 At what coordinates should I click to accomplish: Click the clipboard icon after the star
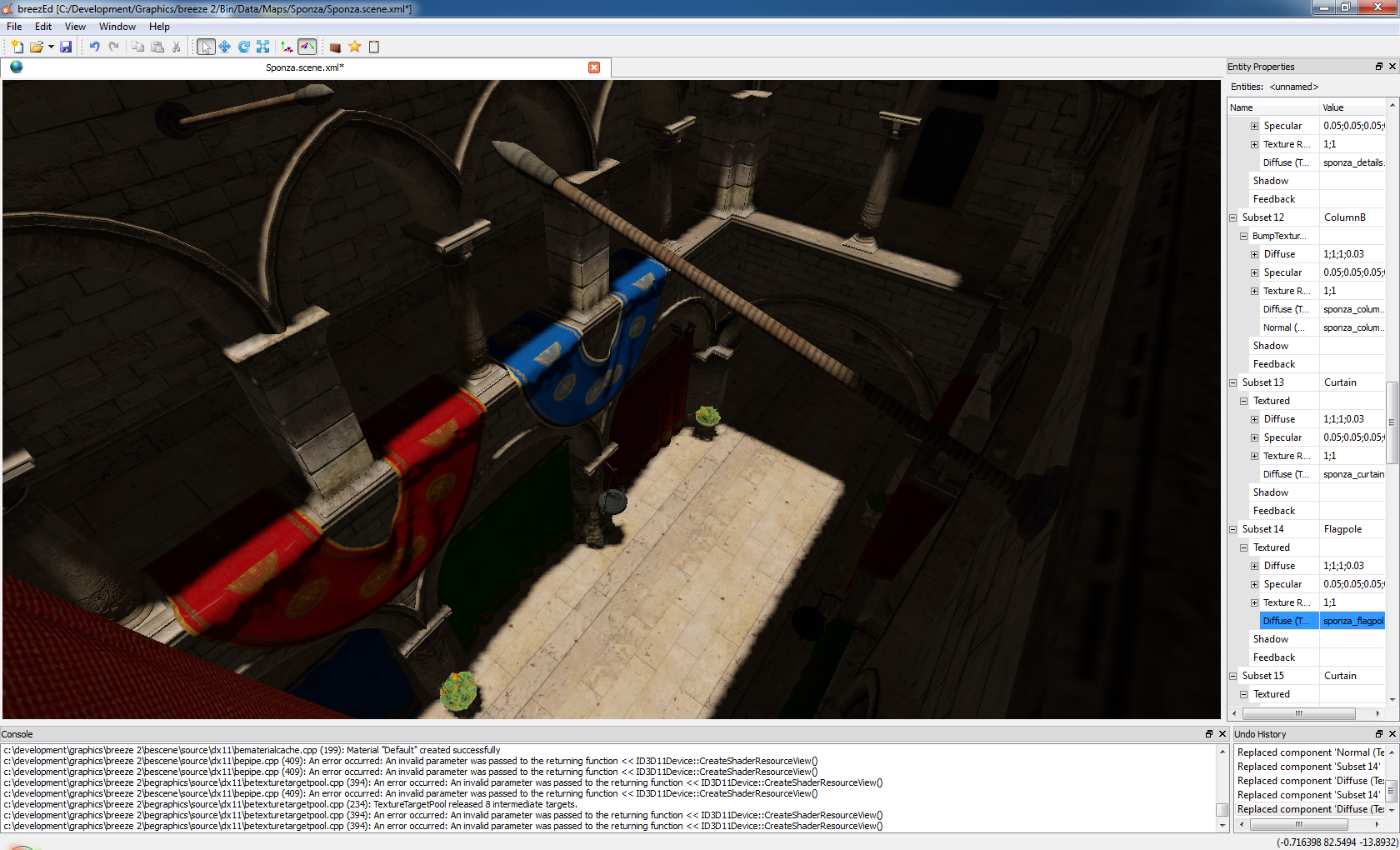[374, 47]
